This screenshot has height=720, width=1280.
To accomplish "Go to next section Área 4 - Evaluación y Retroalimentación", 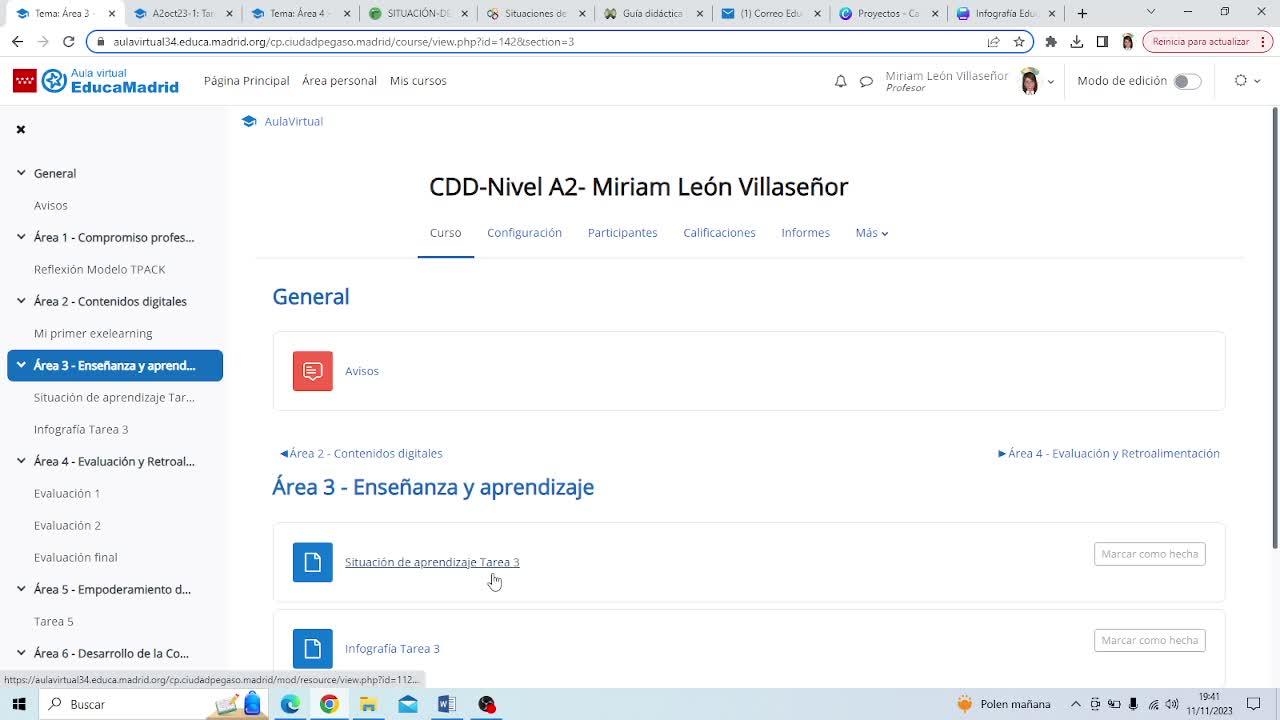I will pos(1109,453).
